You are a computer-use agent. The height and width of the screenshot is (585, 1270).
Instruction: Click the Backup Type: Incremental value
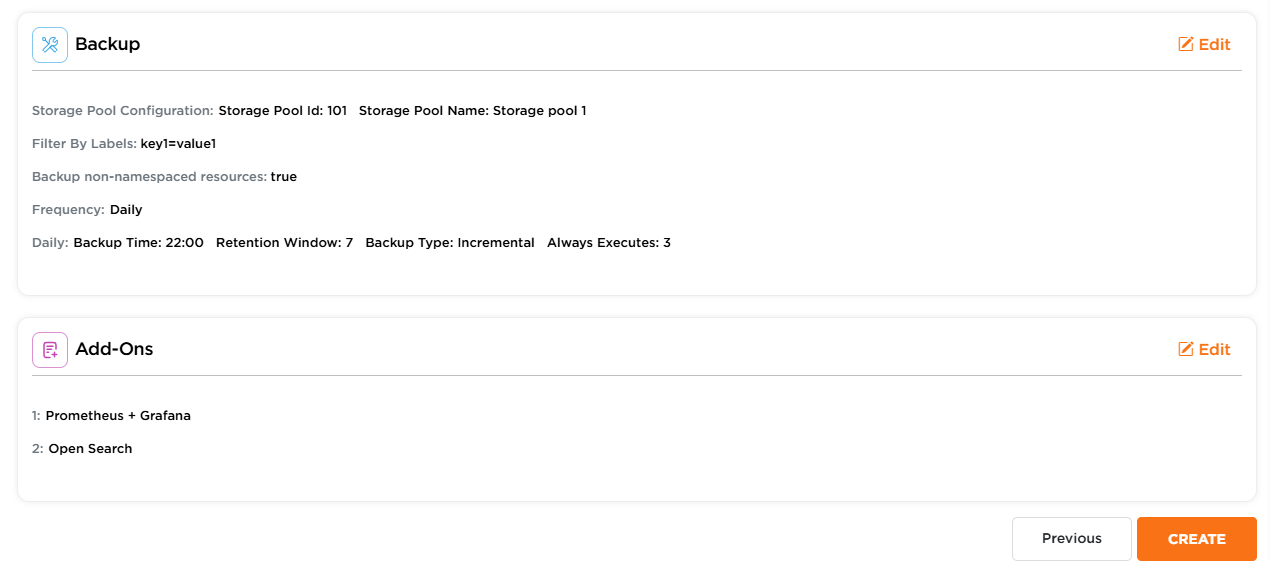pyautogui.click(x=450, y=243)
